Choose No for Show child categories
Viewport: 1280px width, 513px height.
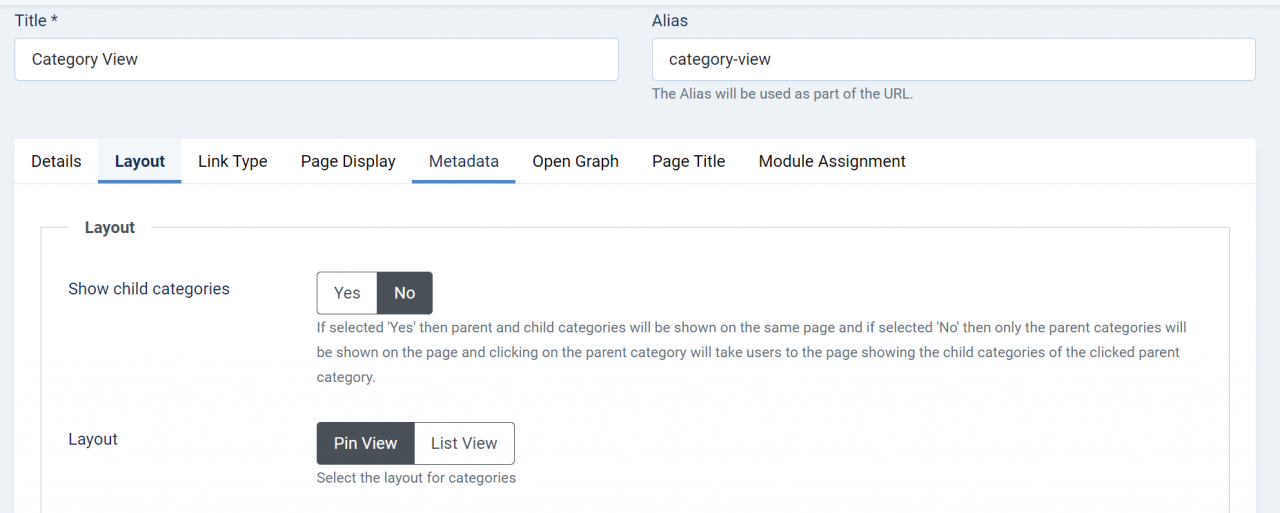404,293
